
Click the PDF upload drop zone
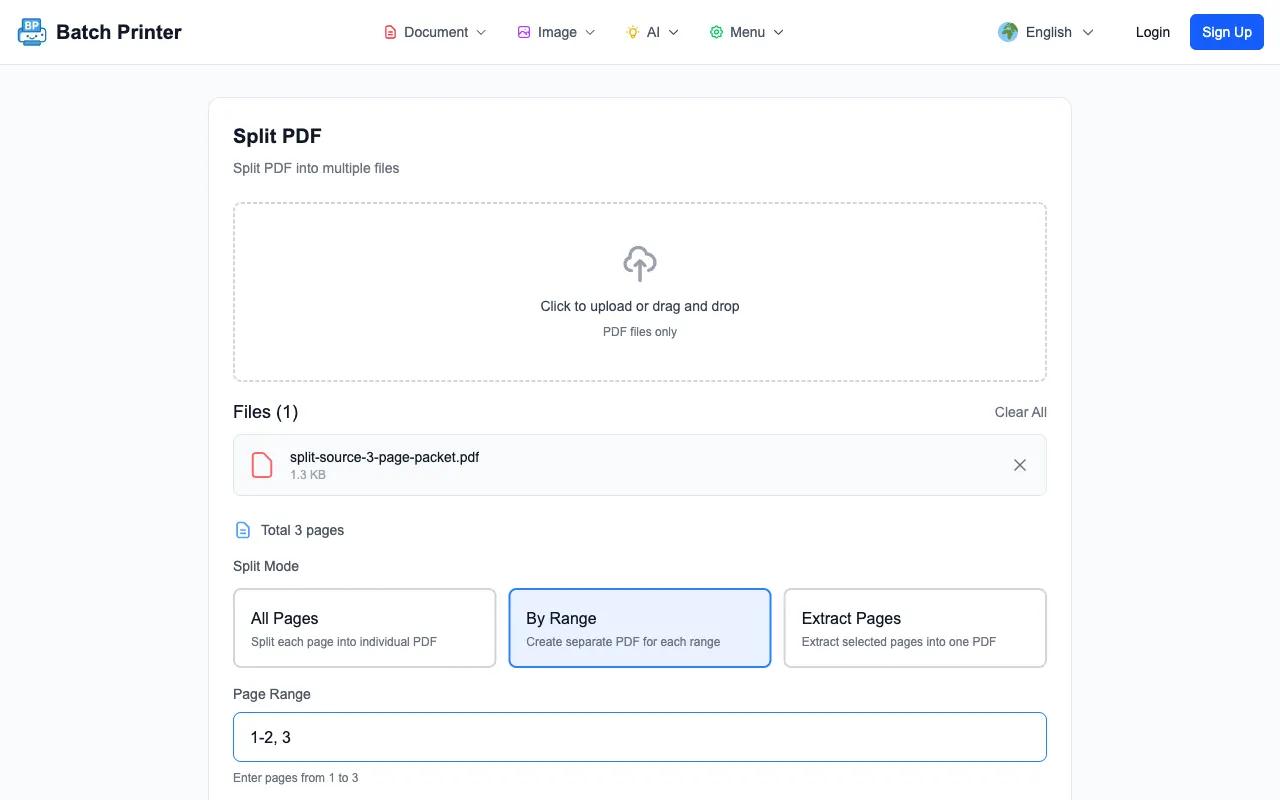(x=640, y=292)
